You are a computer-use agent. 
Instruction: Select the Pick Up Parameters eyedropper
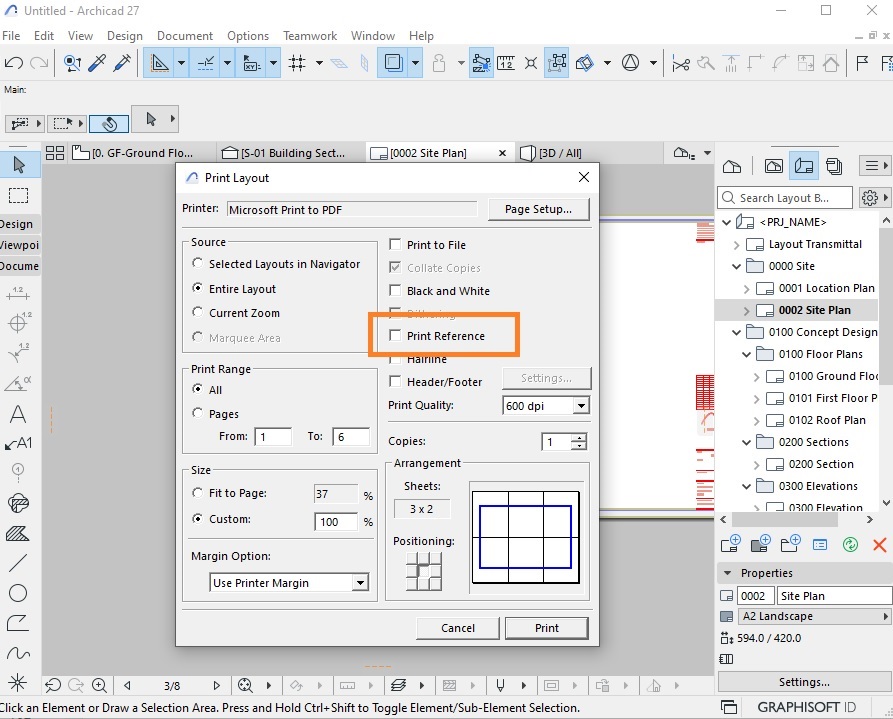coord(97,63)
